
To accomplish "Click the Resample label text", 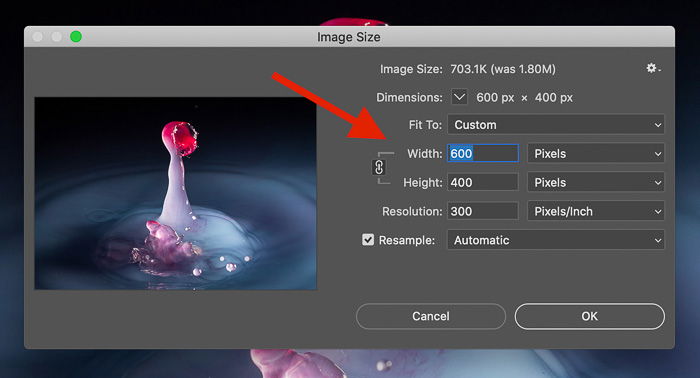I will point(407,240).
